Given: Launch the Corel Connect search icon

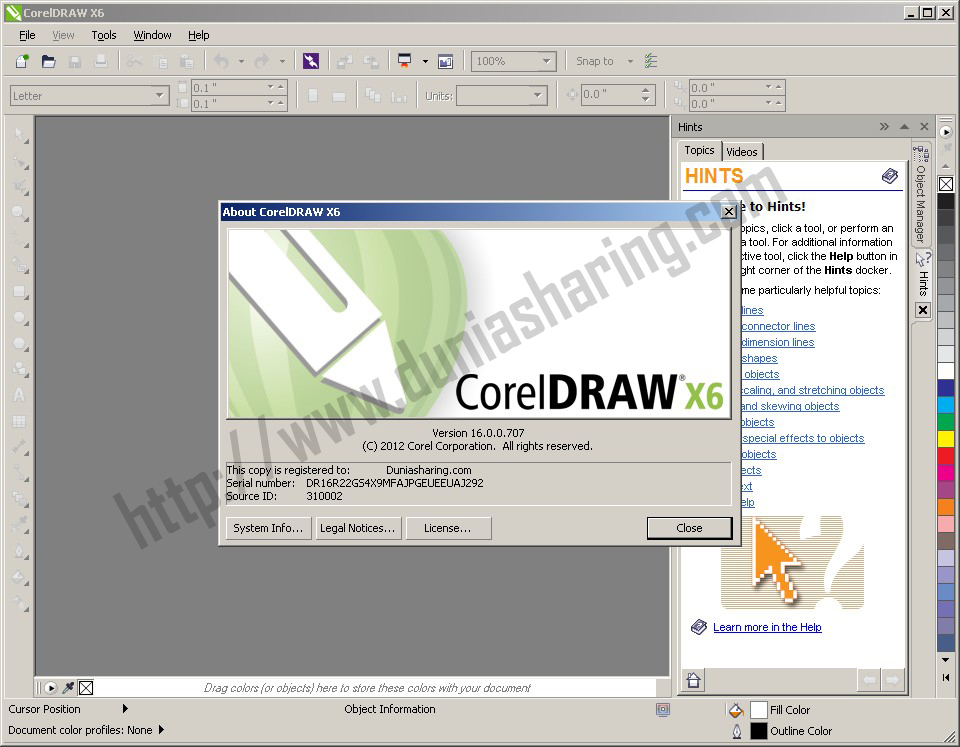Looking at the screenshot, I should [311, 61].
